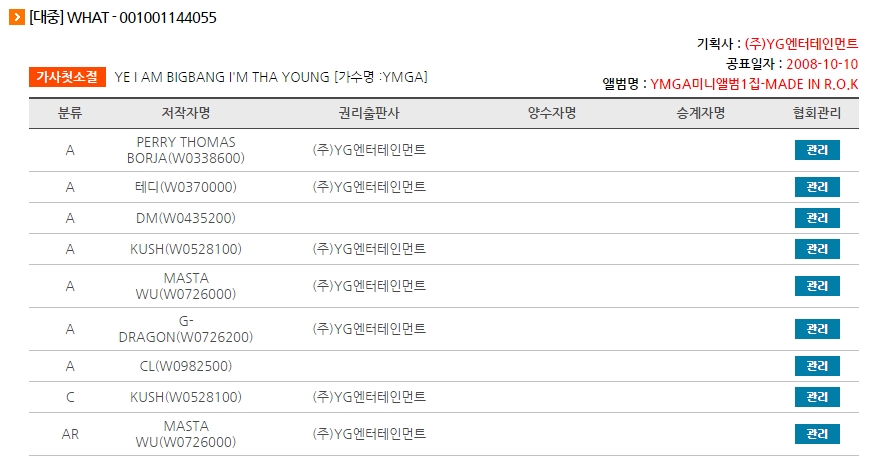Open the YMGA미니앨범1집-MADE IN R.O.K album link
Image resolution: width=870 pixels, height=463 pixels.
(754, 84)
